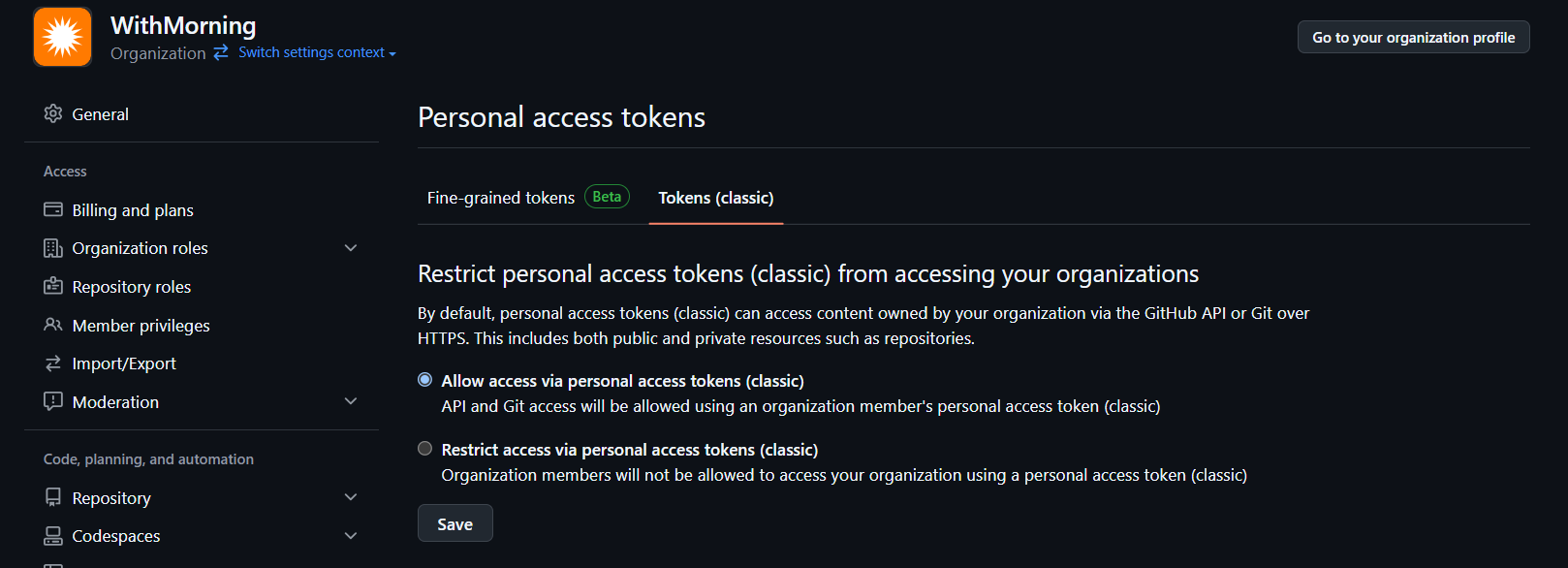This screenshot has height=568, width=1568.
Task: Click the WithMorning sunburst organization avatar
Action: pyautogui.click(x=62, y=37)
